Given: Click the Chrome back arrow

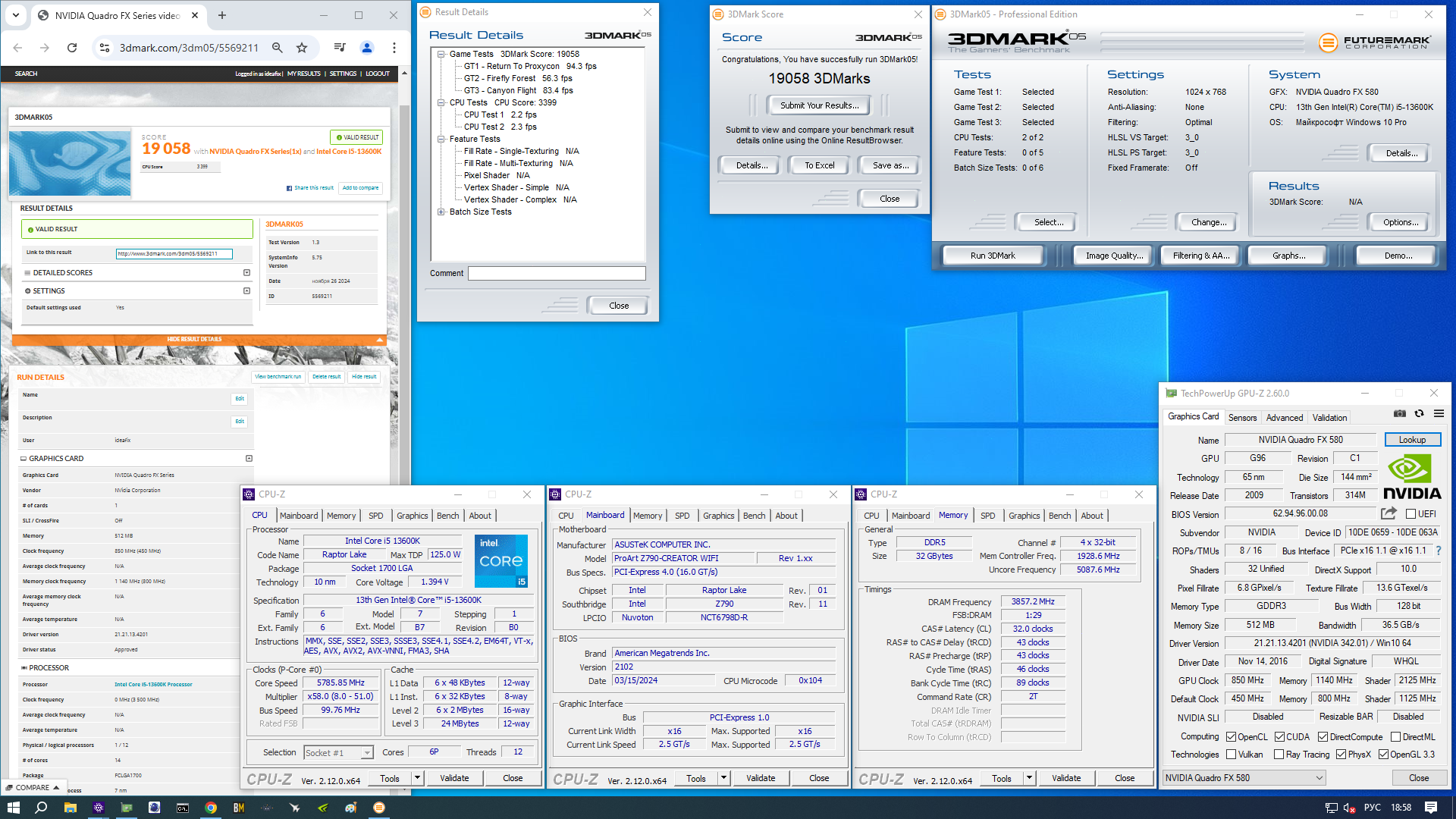Looking at the screenshot, I should coord(17,48).
